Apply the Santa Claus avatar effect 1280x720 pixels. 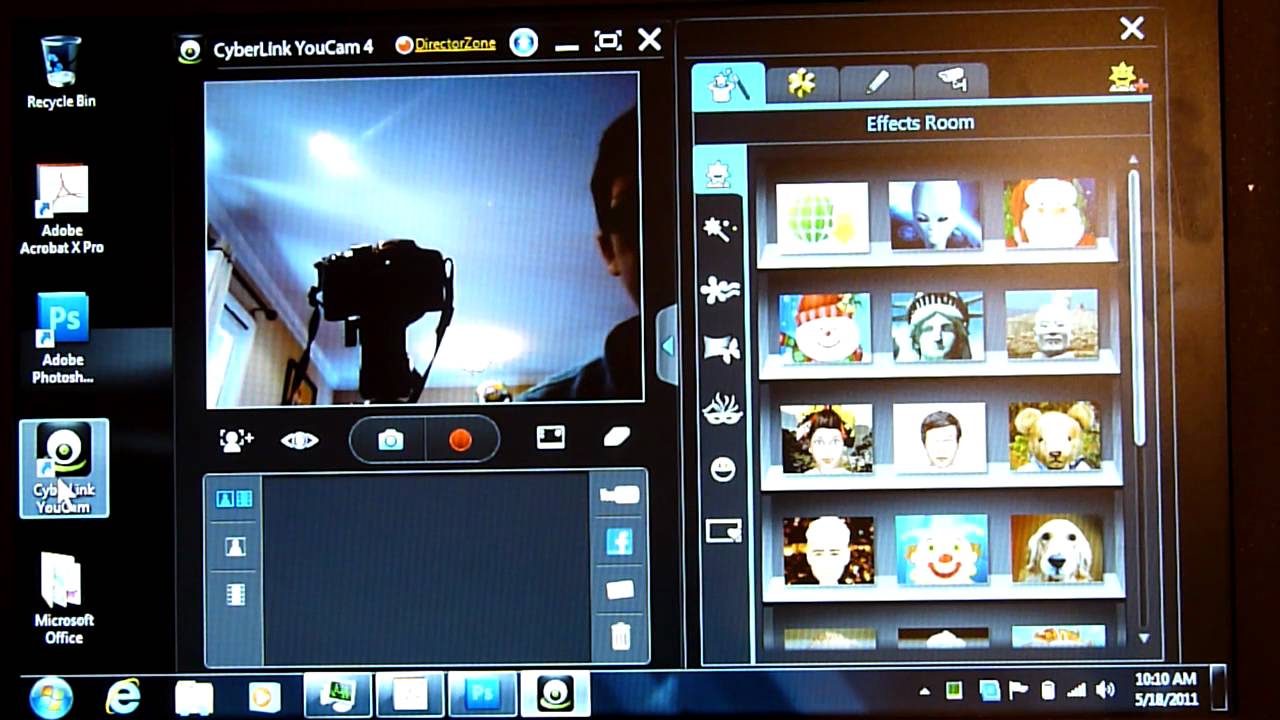click(x=1051, y=213)
